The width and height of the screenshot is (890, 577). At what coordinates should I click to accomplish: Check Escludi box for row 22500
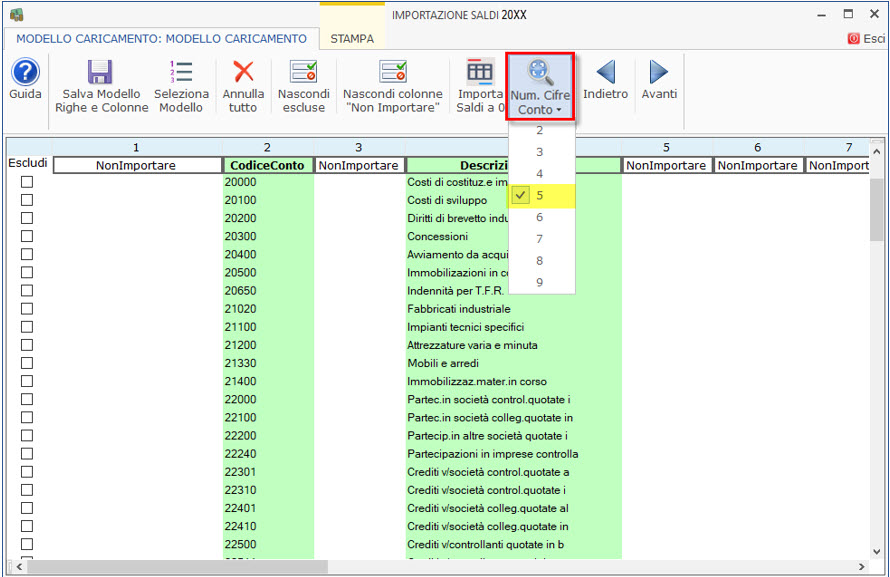point(27,544)
